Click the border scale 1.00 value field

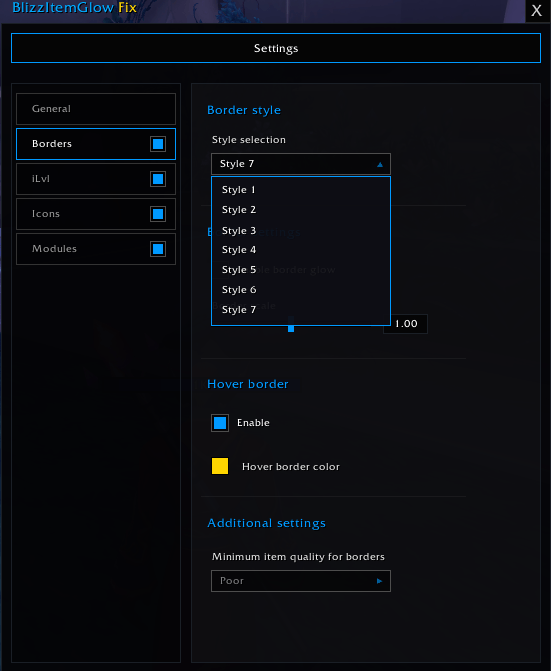tap(405, 324)
